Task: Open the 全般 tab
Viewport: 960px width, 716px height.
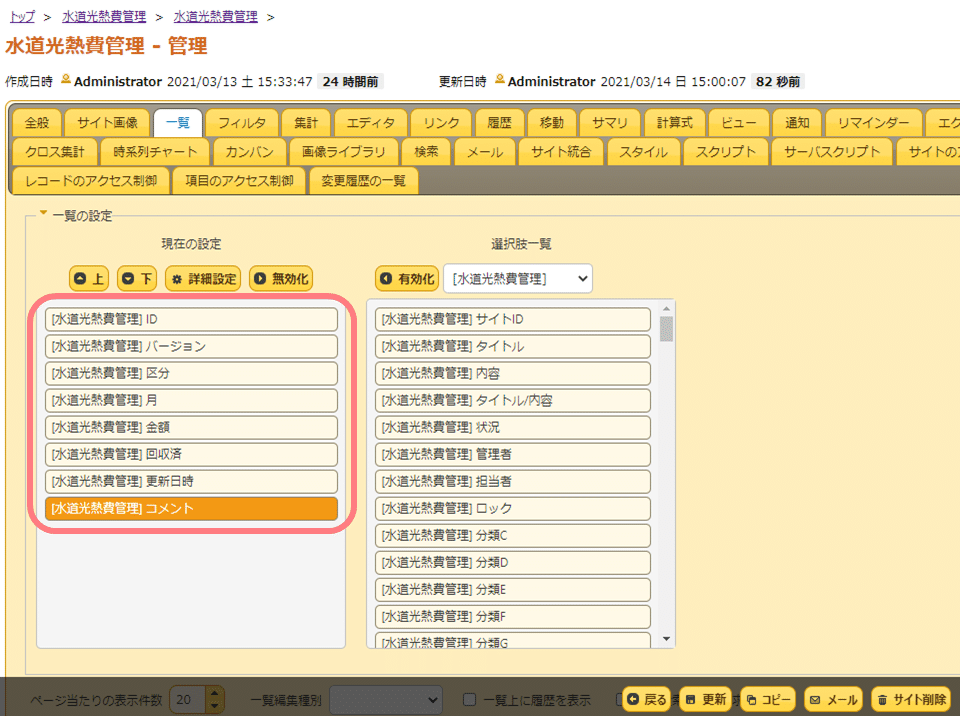Action: 37,123
